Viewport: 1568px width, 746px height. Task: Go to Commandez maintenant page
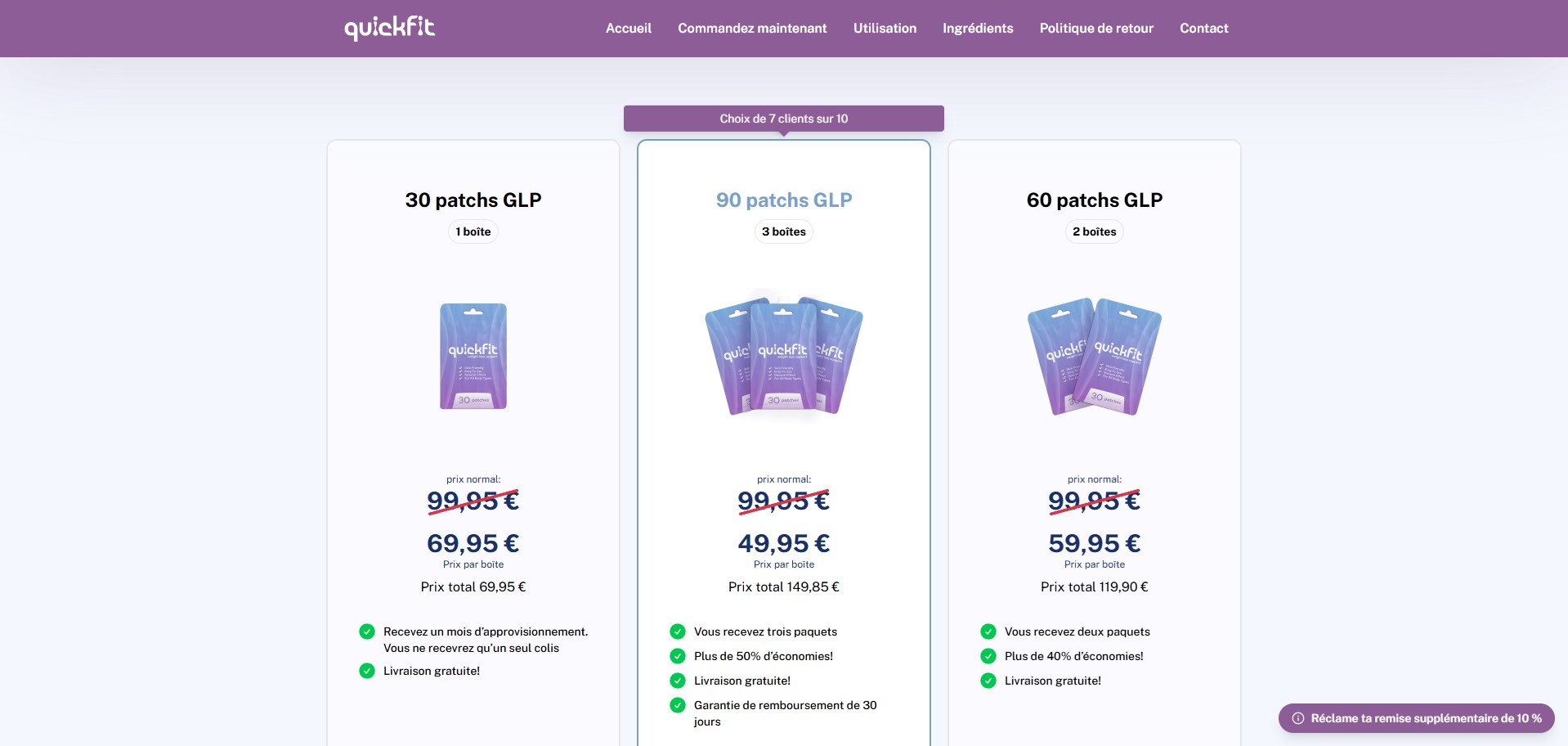point(752,29)
